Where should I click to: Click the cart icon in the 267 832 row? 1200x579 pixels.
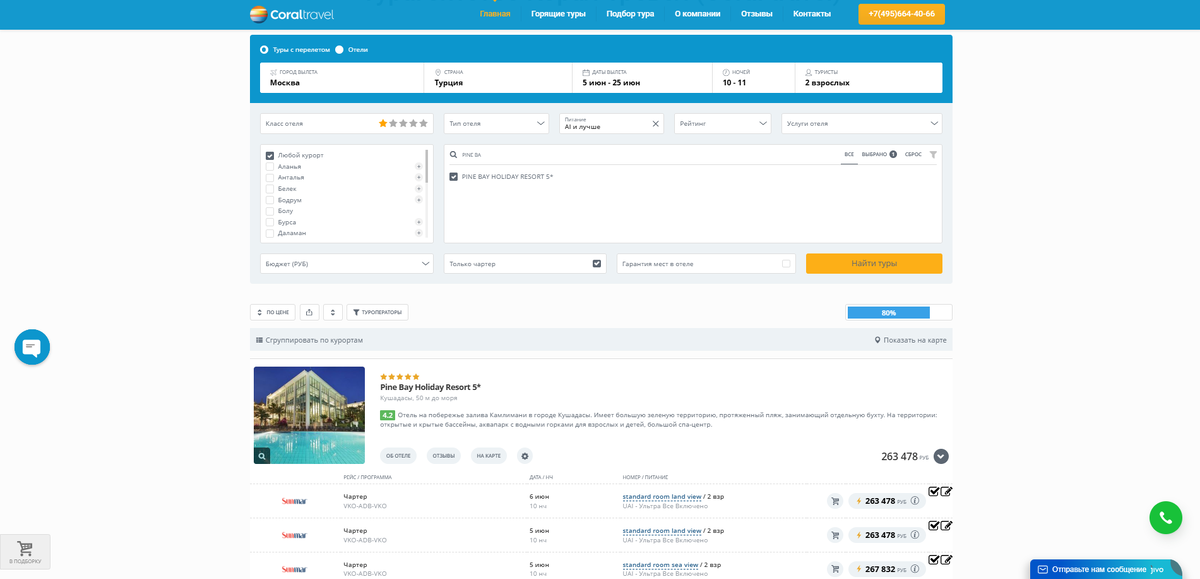pyautogui.click(x=835, y=569)
